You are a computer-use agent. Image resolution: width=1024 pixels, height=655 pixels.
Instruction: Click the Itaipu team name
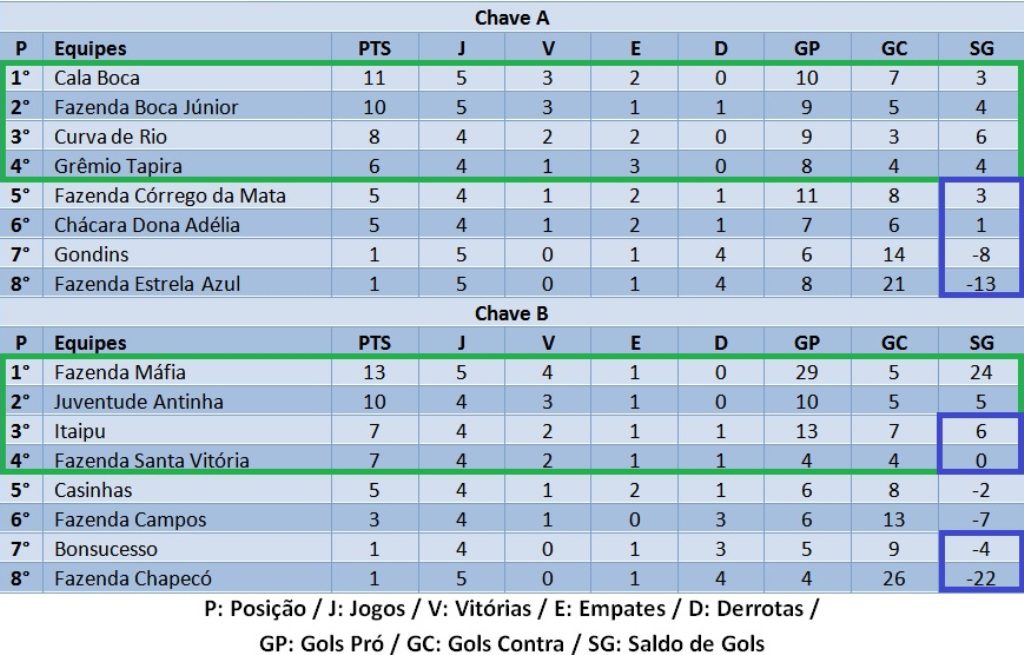[x=80, y=431]
